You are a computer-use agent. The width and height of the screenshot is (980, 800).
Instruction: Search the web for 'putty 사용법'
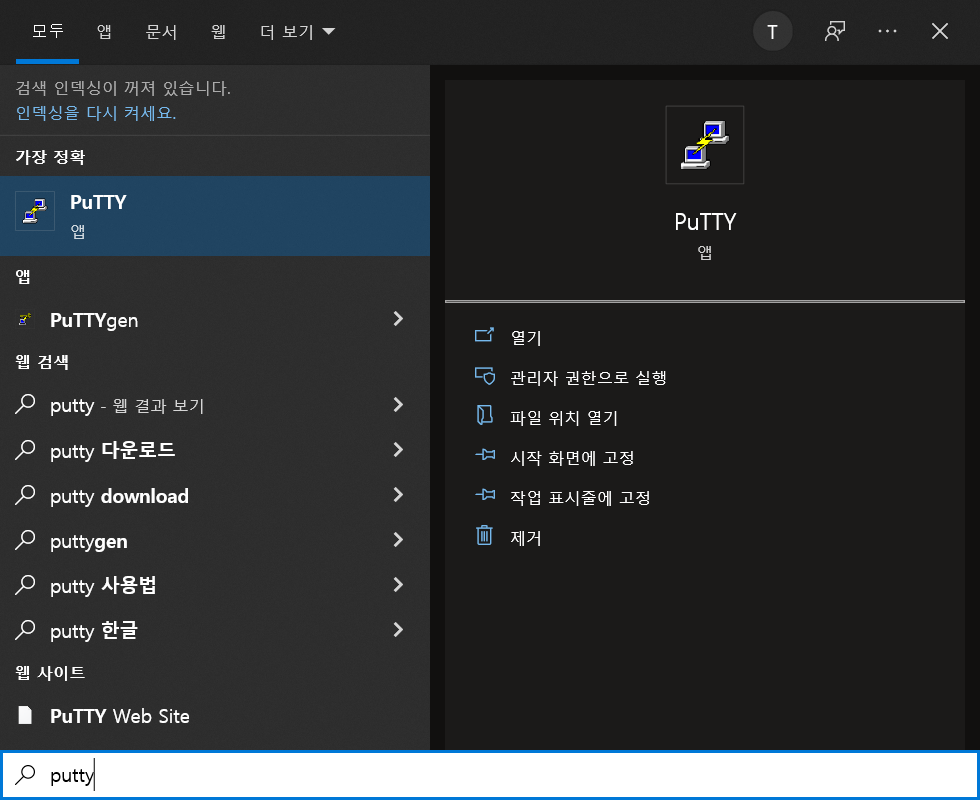pos(214,585)
